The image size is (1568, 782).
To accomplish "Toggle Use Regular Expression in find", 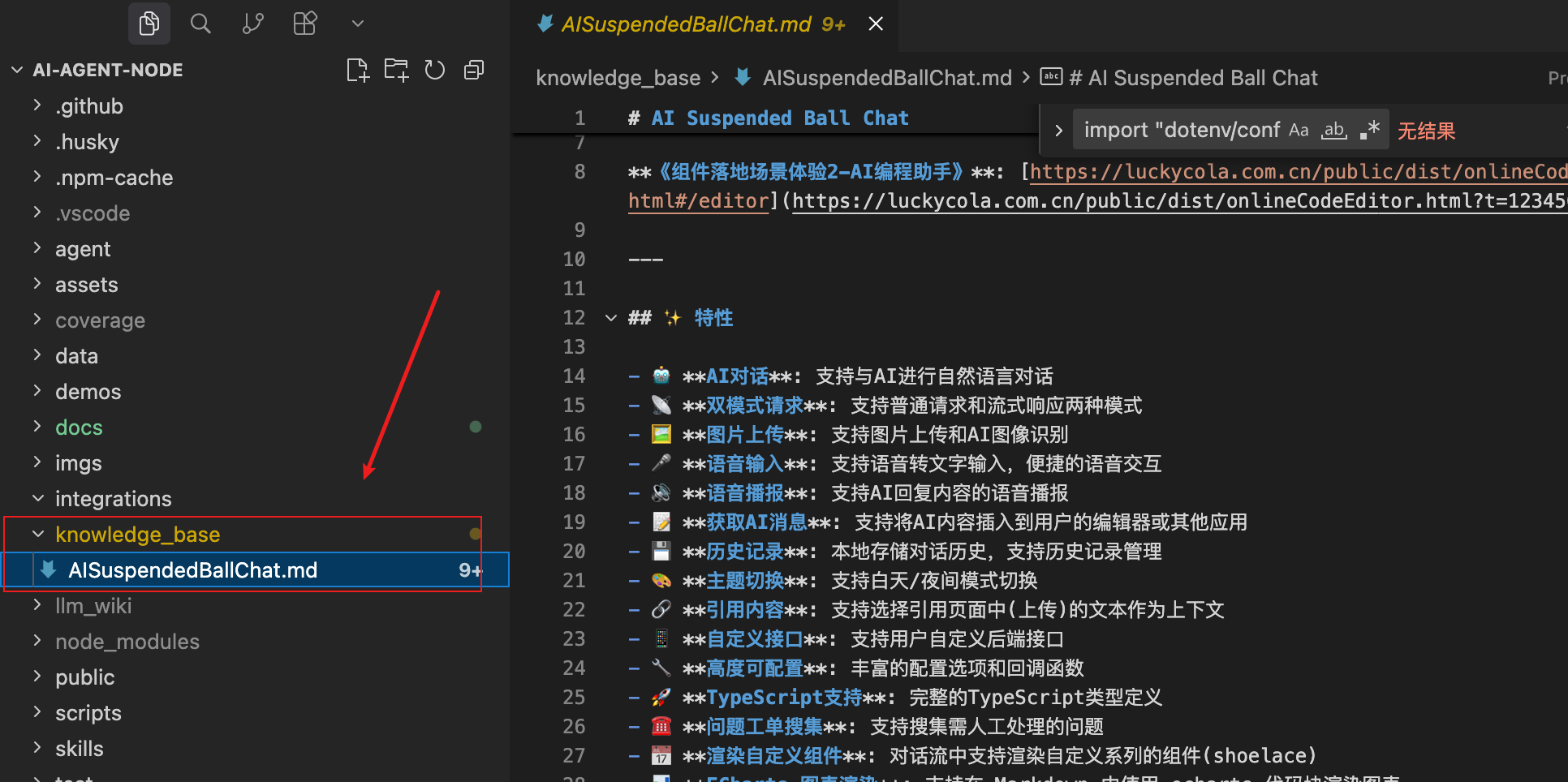I will click(x=1370, y=131).
